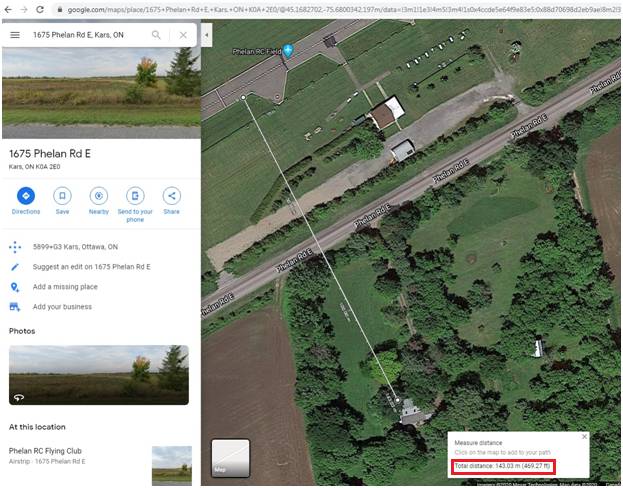623x488 pixels.
Task: Send location to your phone
Action: [135, 196]
